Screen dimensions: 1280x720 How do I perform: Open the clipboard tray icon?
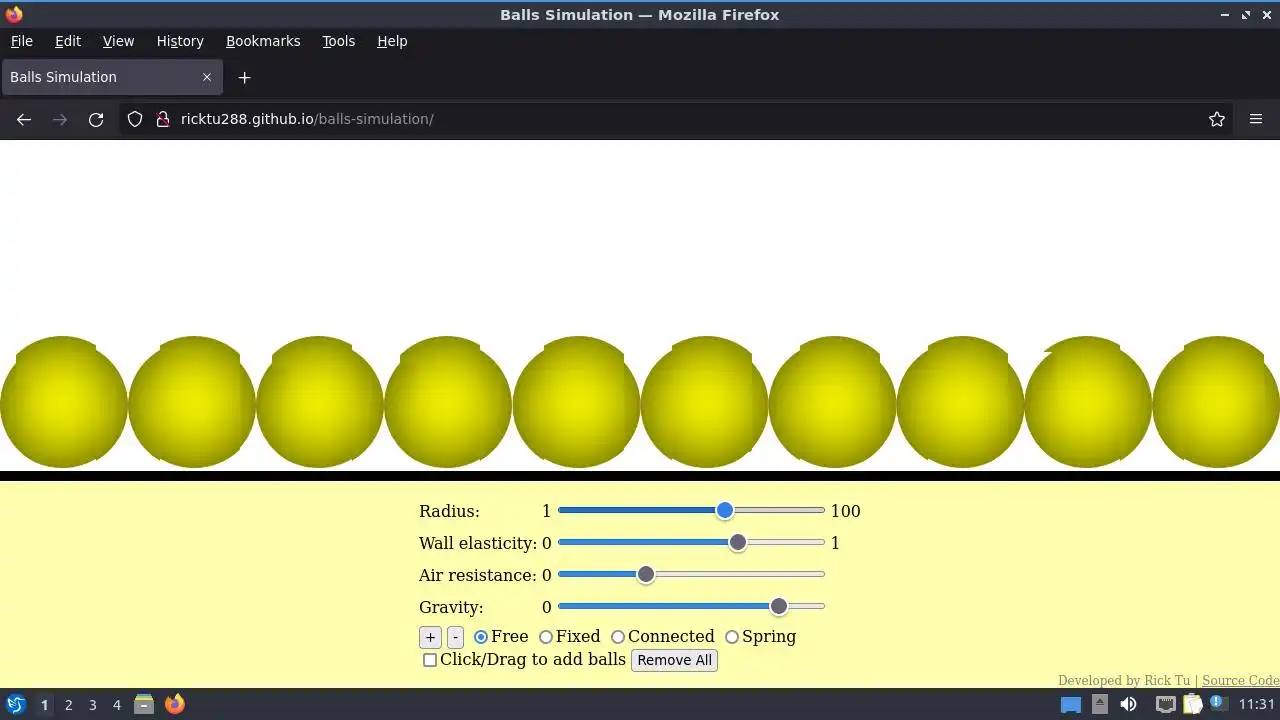tap(1193, 704)
